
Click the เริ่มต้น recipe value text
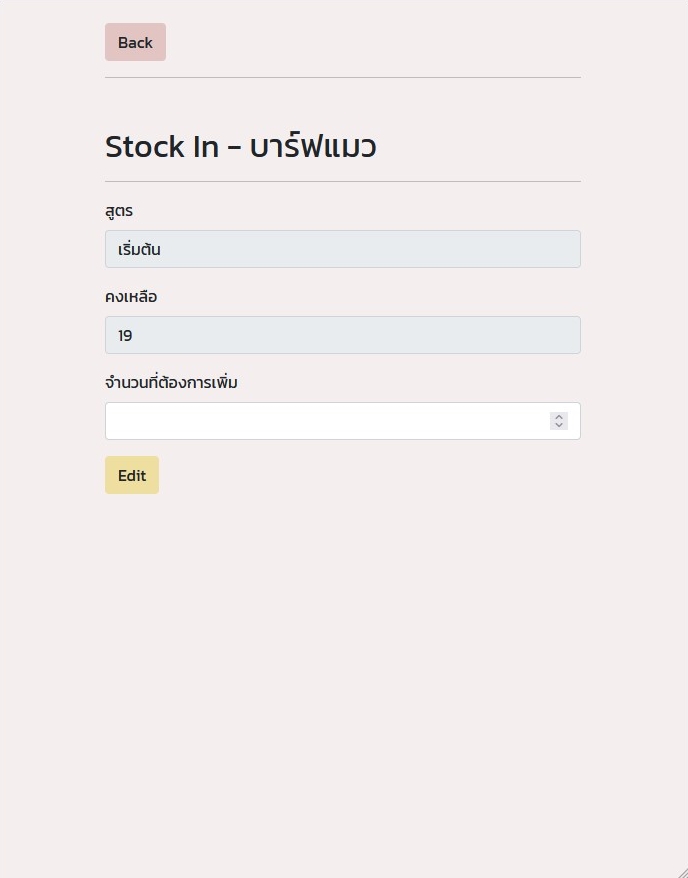click(x=138, y=249)
